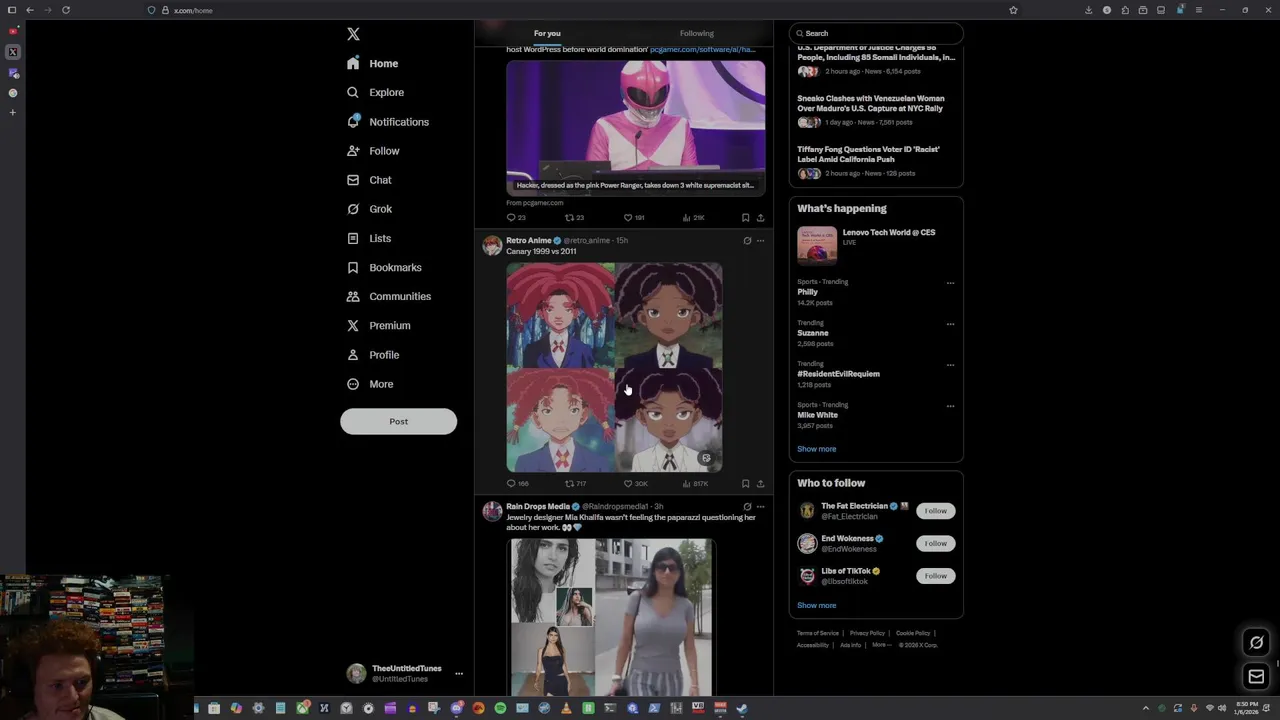The image size is (1280, 720).
Task: Open Spotify from the taskbar
Action: point(500,708)
